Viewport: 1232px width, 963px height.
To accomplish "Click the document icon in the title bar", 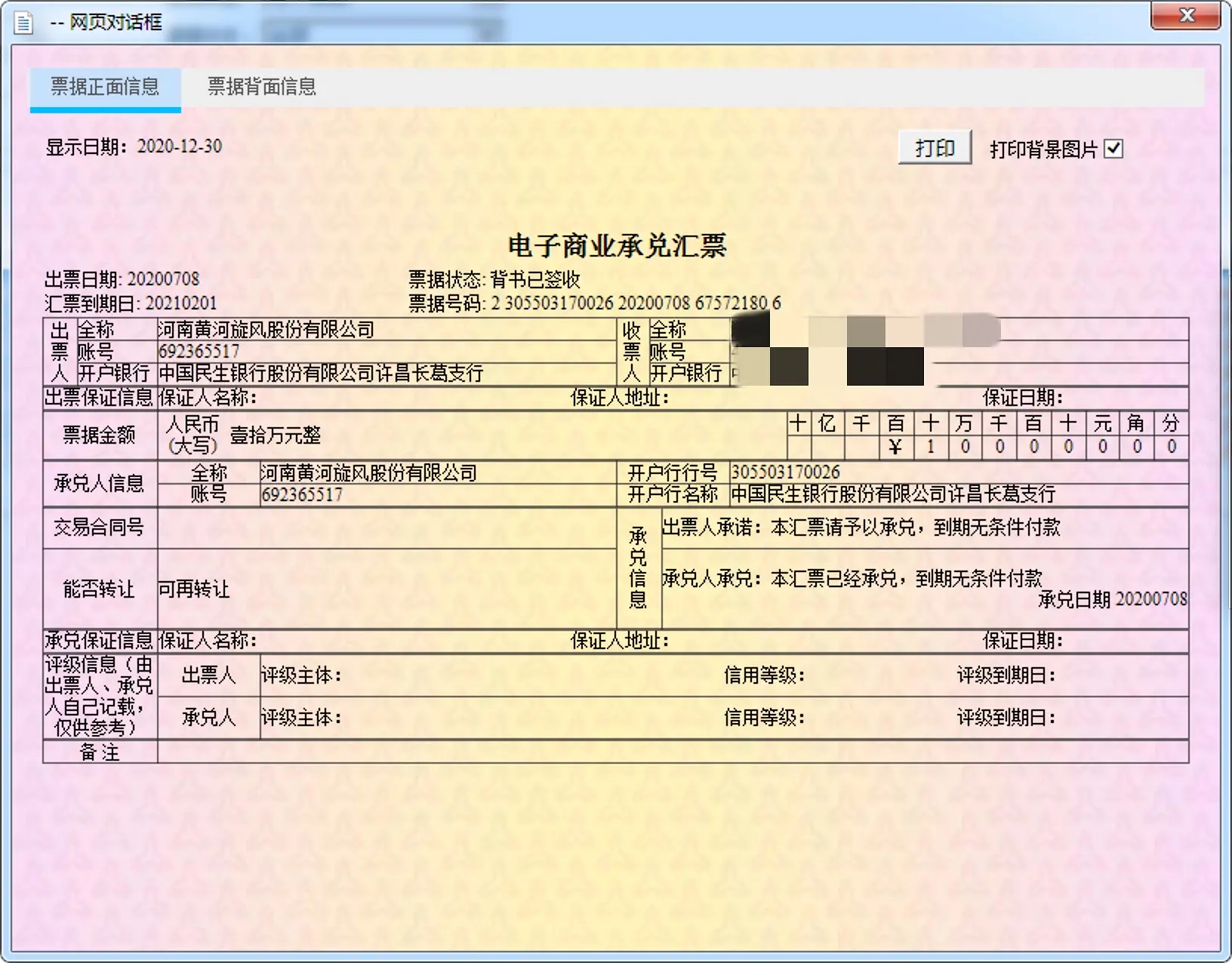I will pos(24,23).
